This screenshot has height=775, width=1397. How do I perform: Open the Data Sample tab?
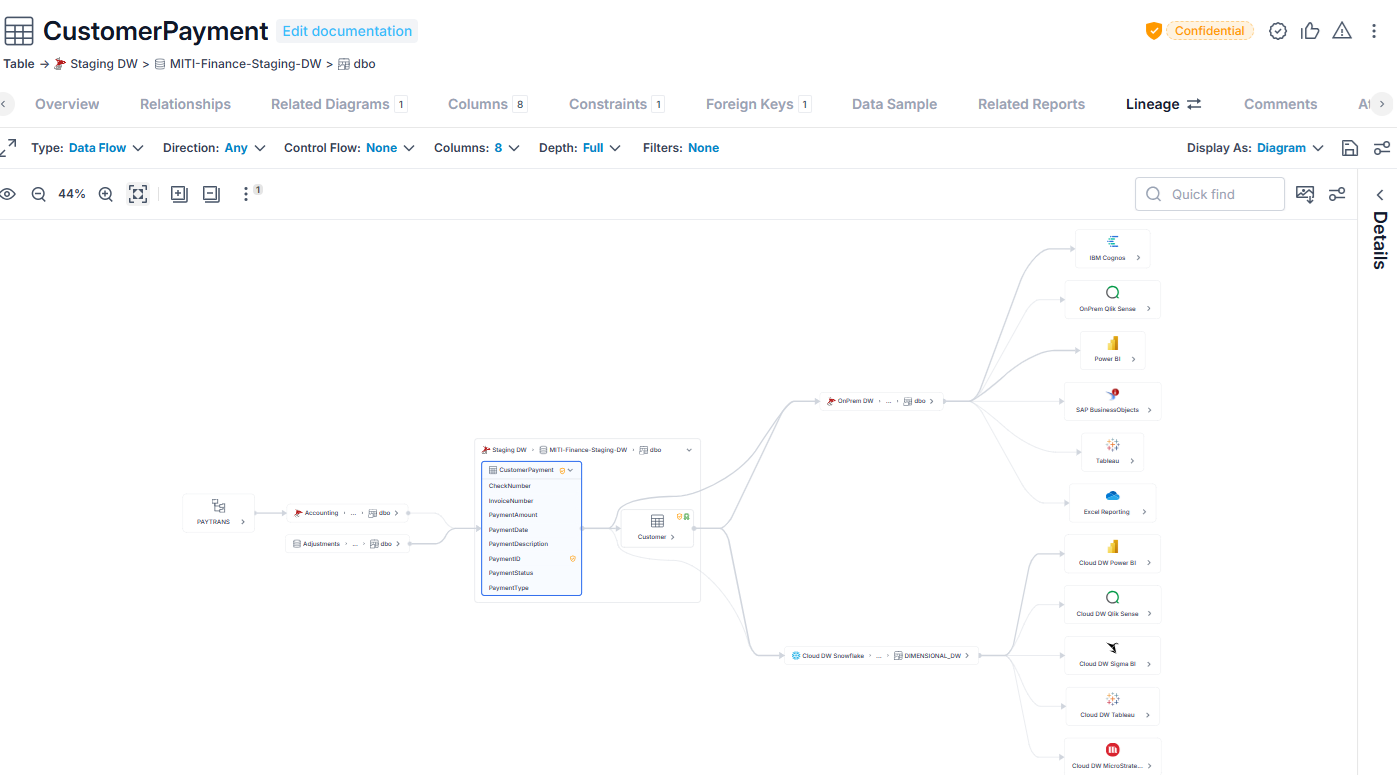895,104
